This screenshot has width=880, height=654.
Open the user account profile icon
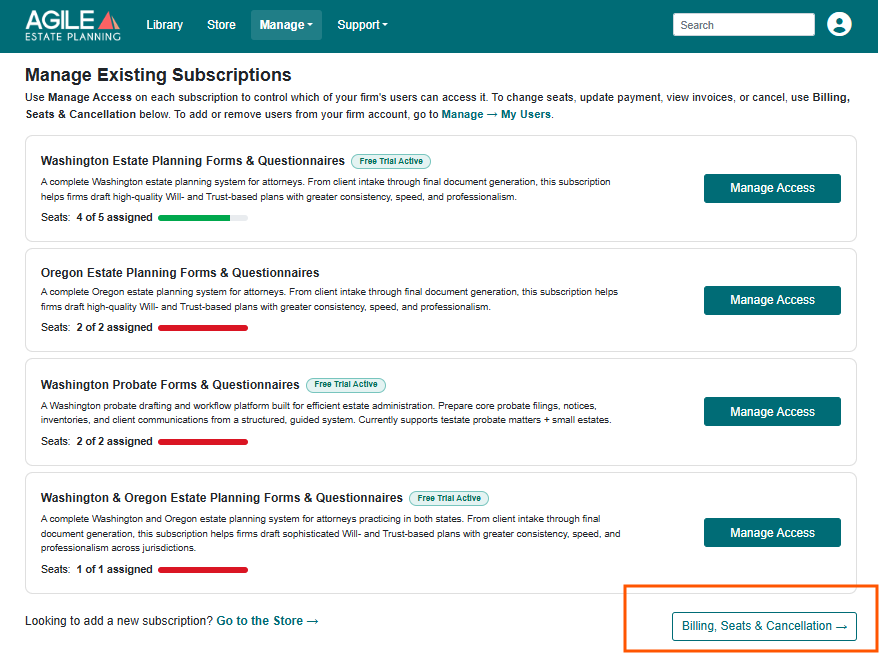coord(839,25)
